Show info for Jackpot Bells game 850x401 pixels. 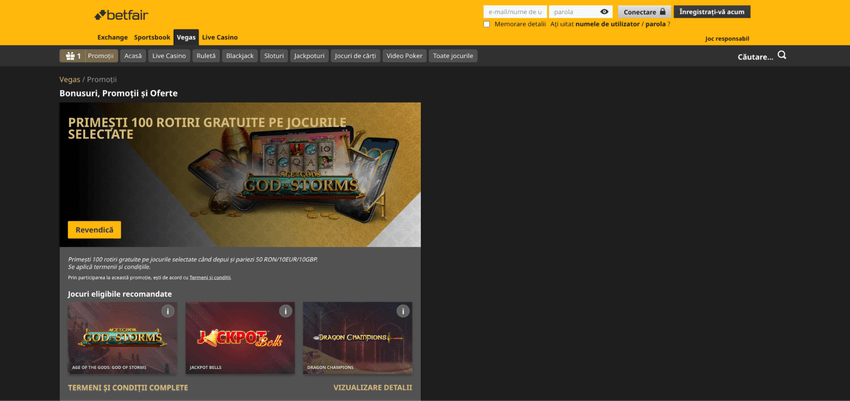286,311
